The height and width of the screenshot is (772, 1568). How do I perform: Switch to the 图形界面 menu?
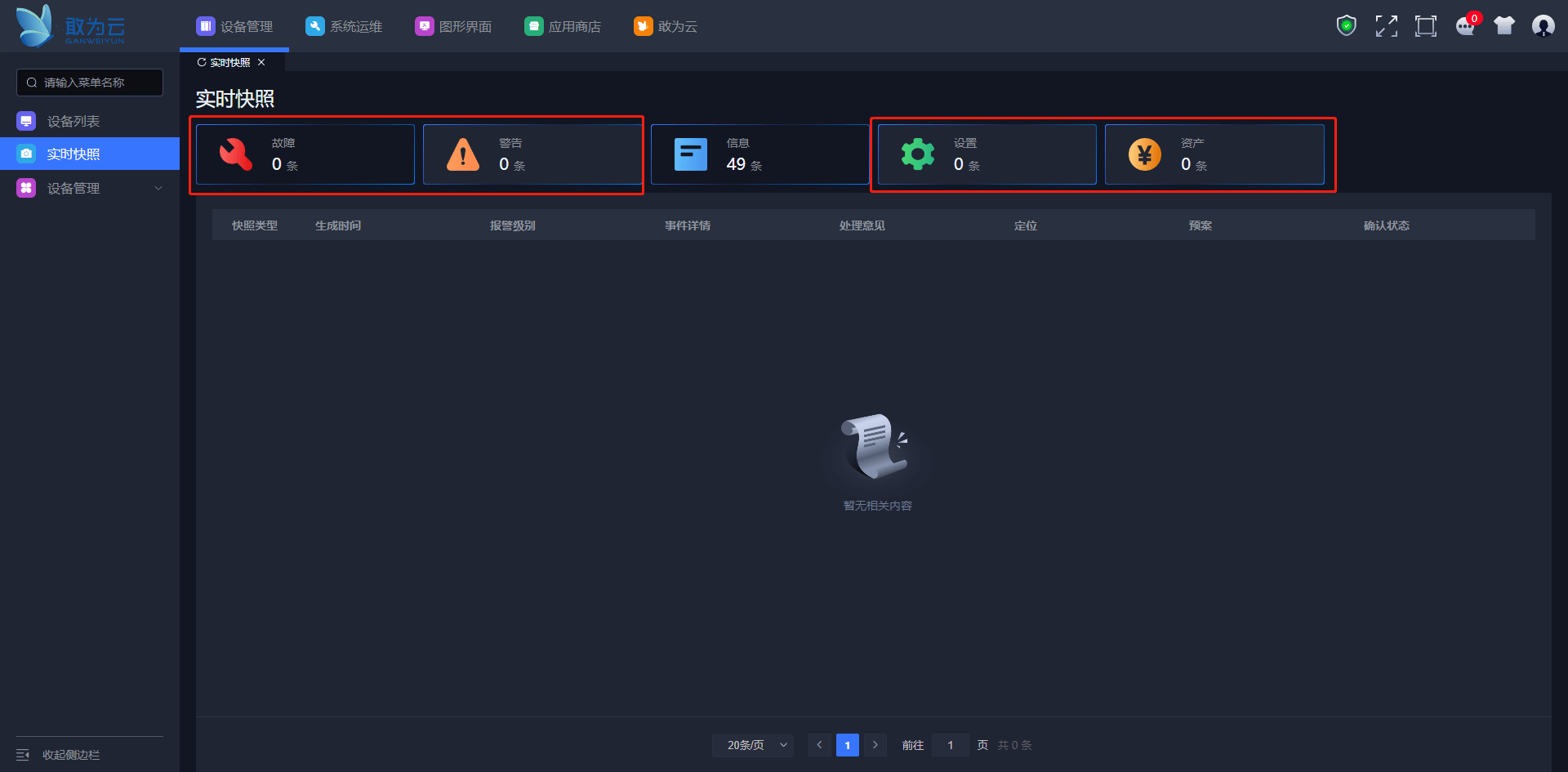[x=453, y=26]
